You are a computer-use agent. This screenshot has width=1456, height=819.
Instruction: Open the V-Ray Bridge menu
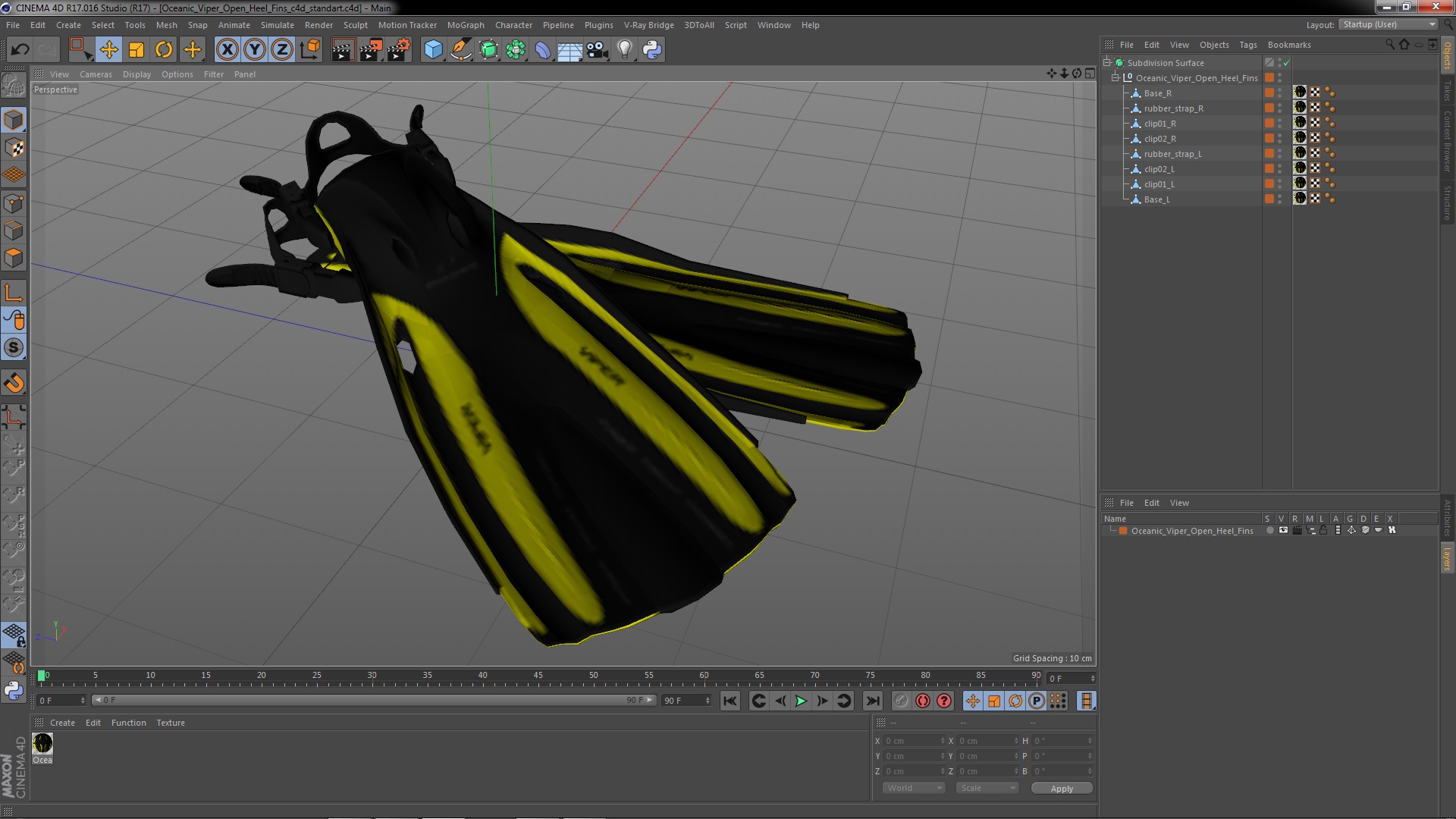click(648, 25)
